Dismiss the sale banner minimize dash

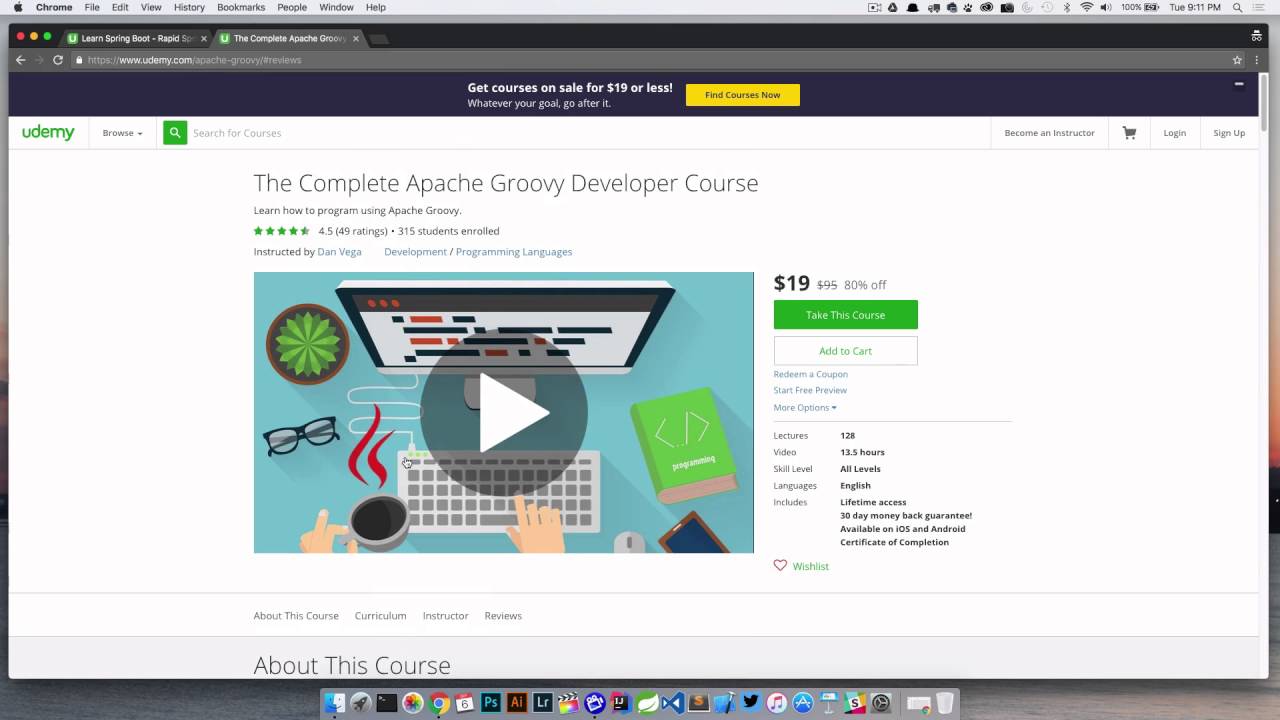(1239, 84)
